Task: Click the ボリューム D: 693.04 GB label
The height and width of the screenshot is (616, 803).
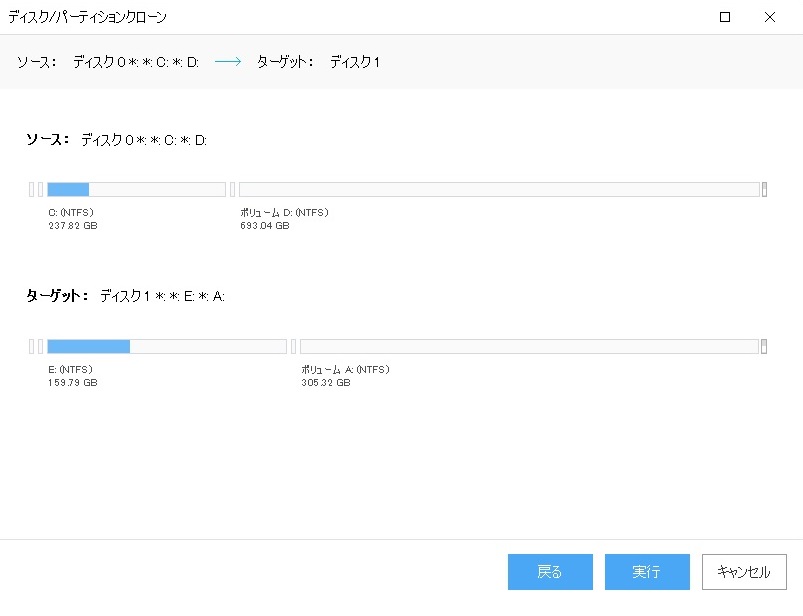Action: pos(284,219)
